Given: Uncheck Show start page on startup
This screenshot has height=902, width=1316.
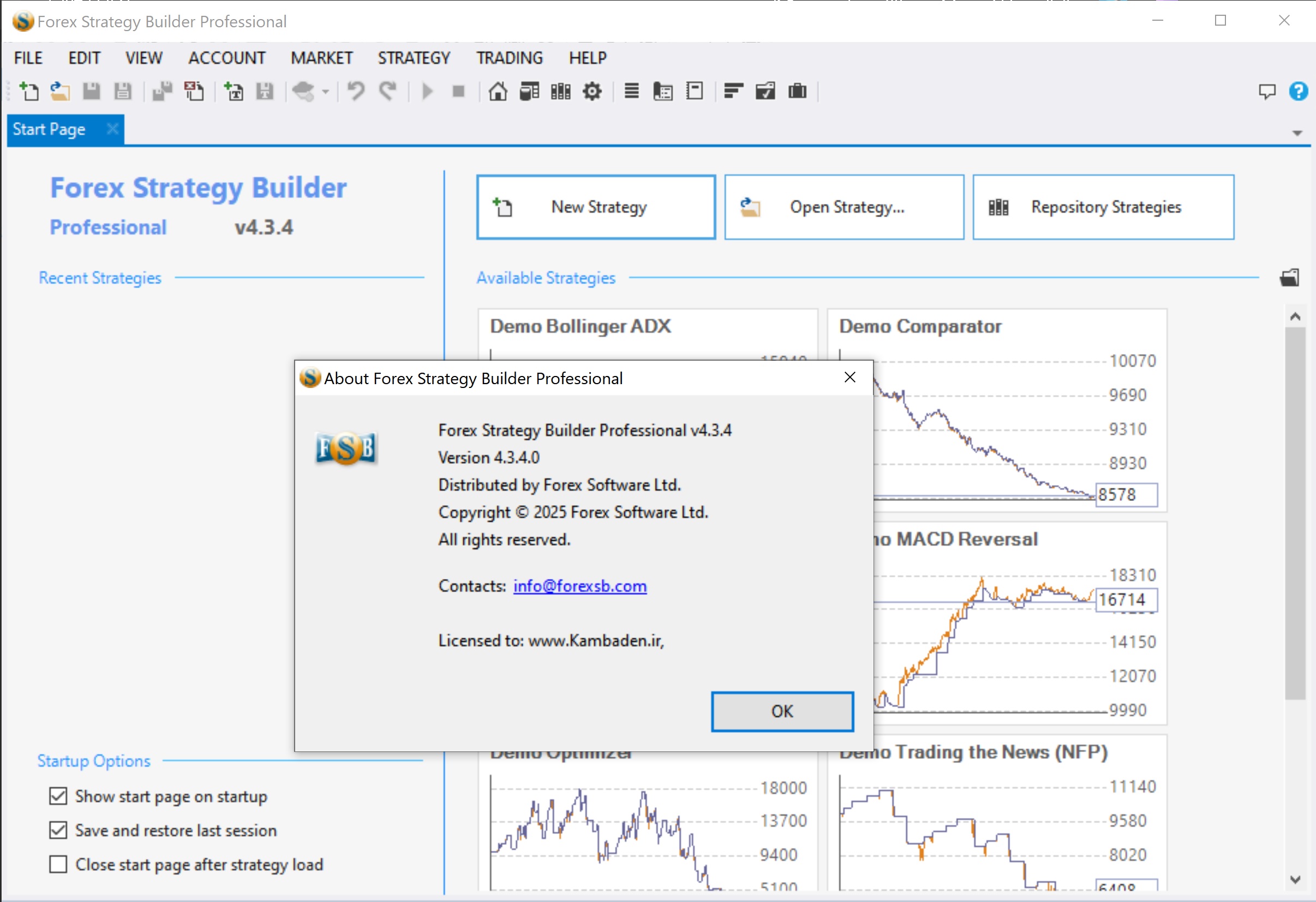Looking at the screenshot, I should 58,796.
